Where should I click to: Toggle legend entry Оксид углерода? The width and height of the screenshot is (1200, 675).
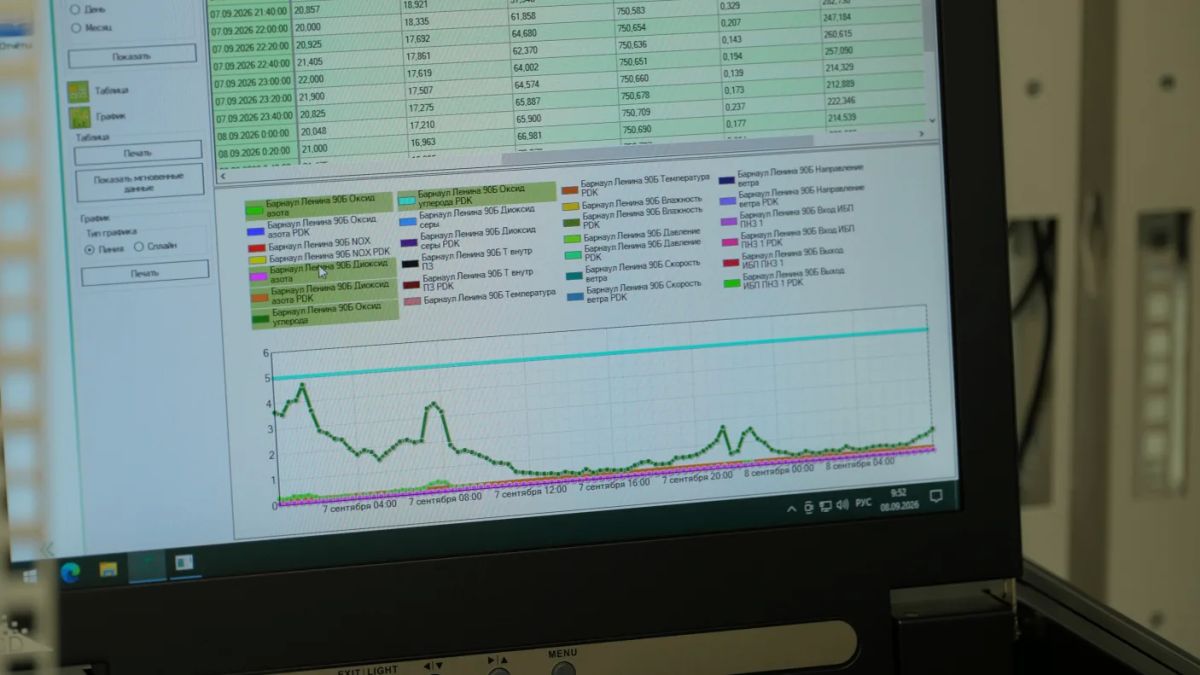(x=326, y=315)
